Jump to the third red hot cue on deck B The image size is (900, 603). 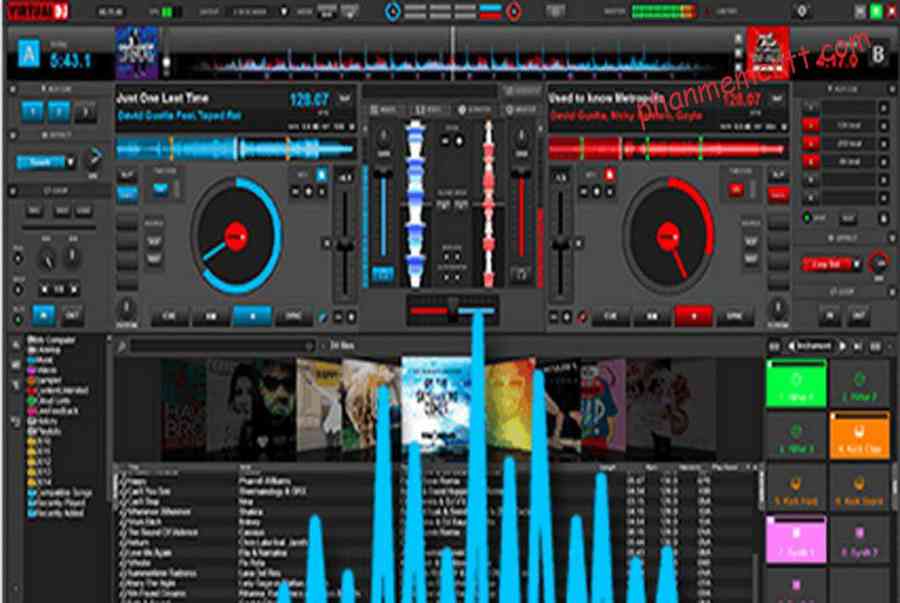pos(810,161)
